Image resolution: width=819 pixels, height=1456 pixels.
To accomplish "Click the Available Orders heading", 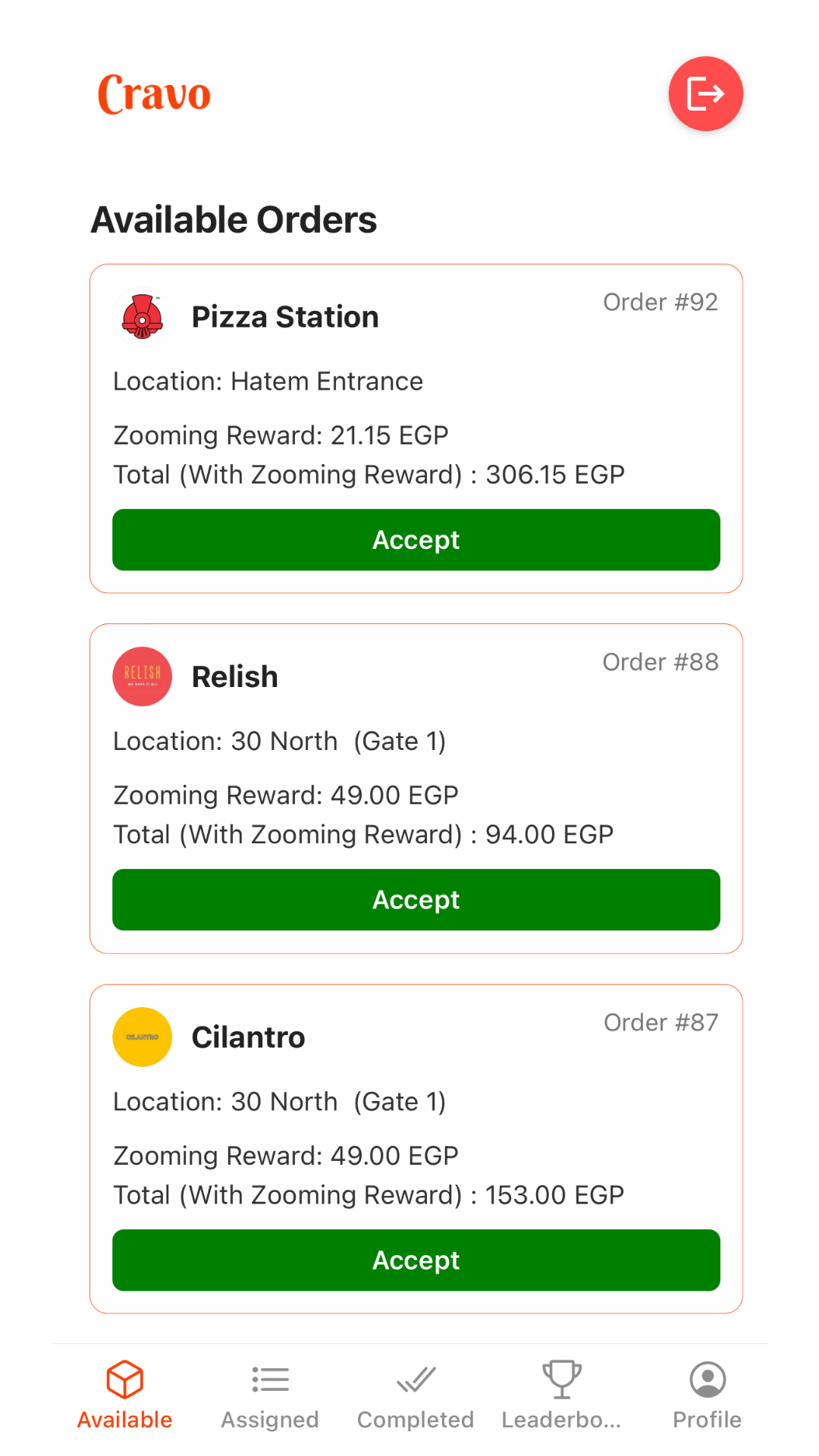I will click(x=234, y=220).
